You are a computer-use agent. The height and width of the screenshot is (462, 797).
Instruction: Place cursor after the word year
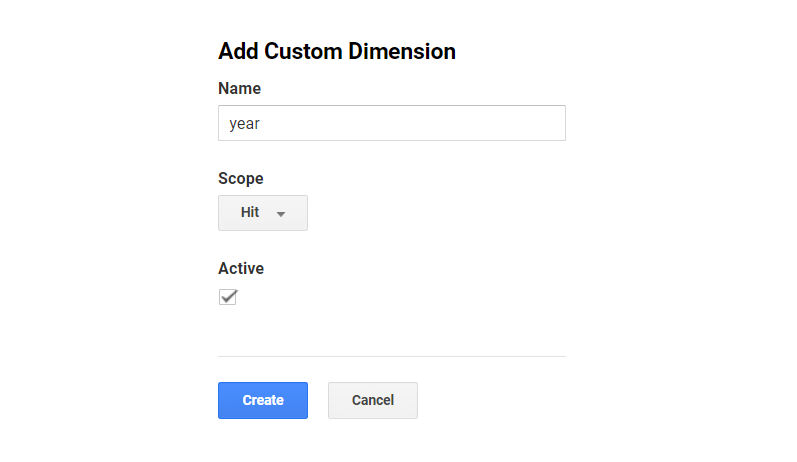click(x=261, y=124)
